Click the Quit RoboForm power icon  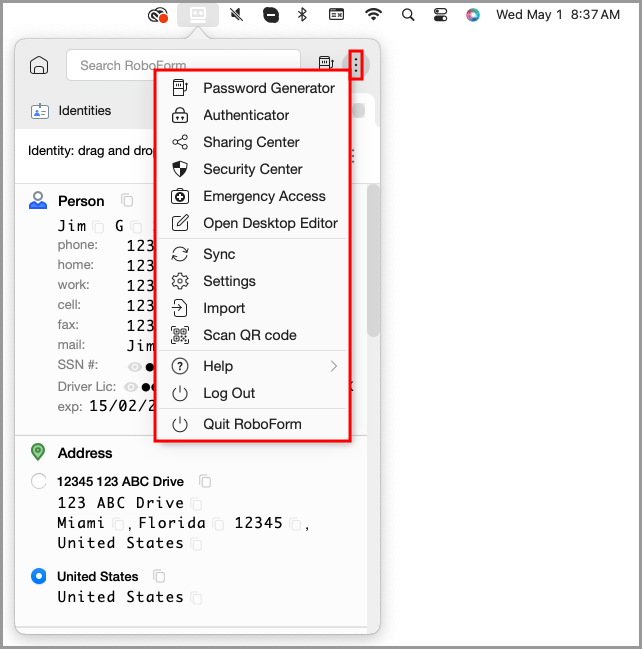180,424
